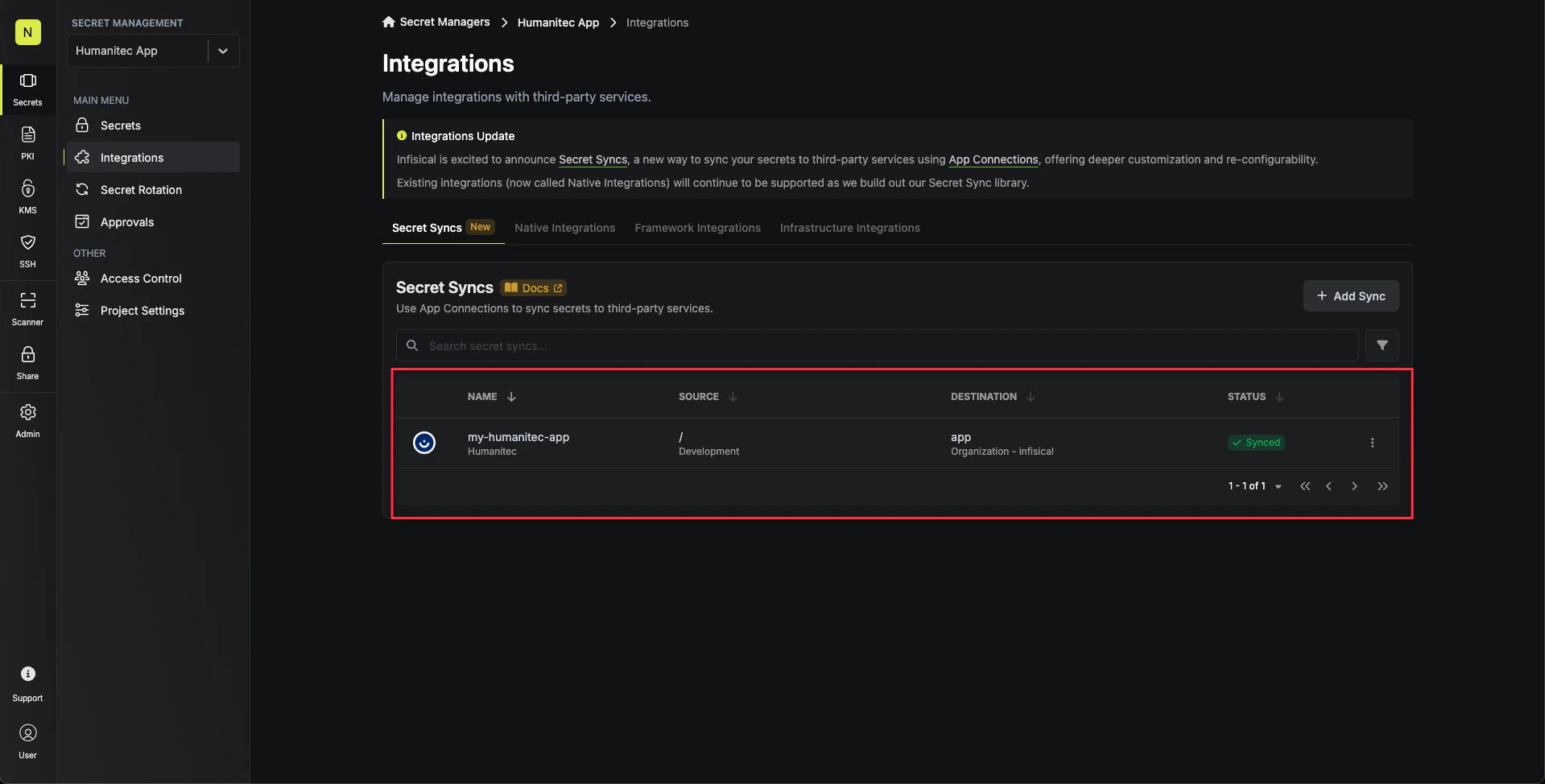
Task: Select Secrets in the main menu
Action: pos(152,126)
